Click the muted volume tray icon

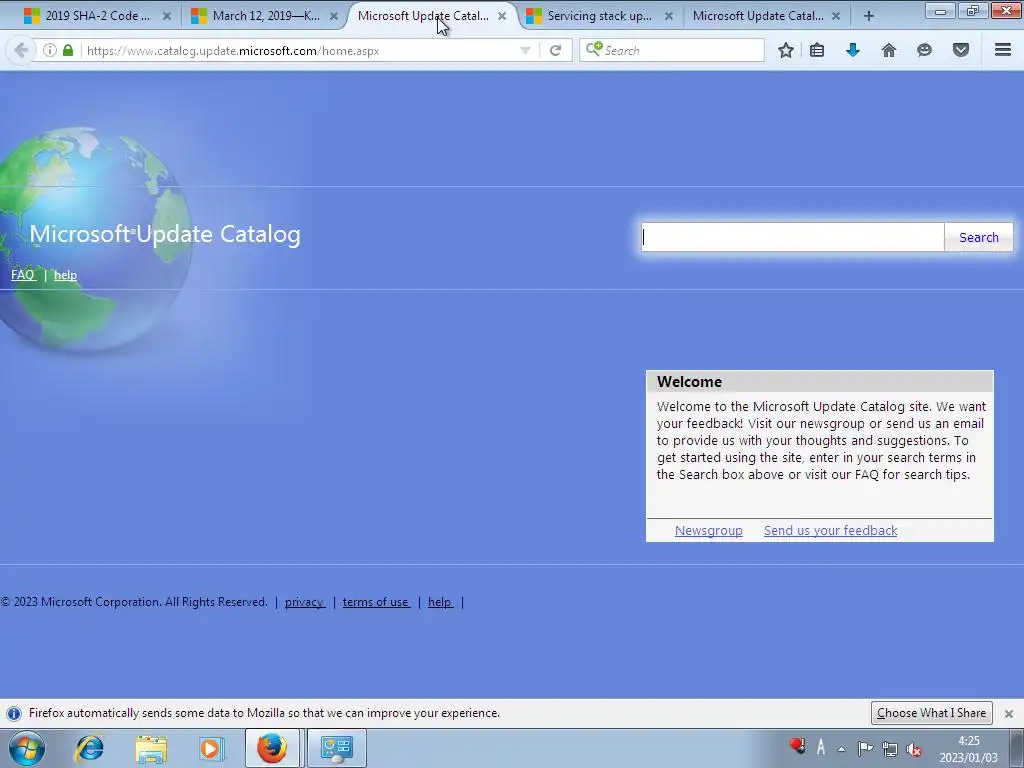(914, 750)
